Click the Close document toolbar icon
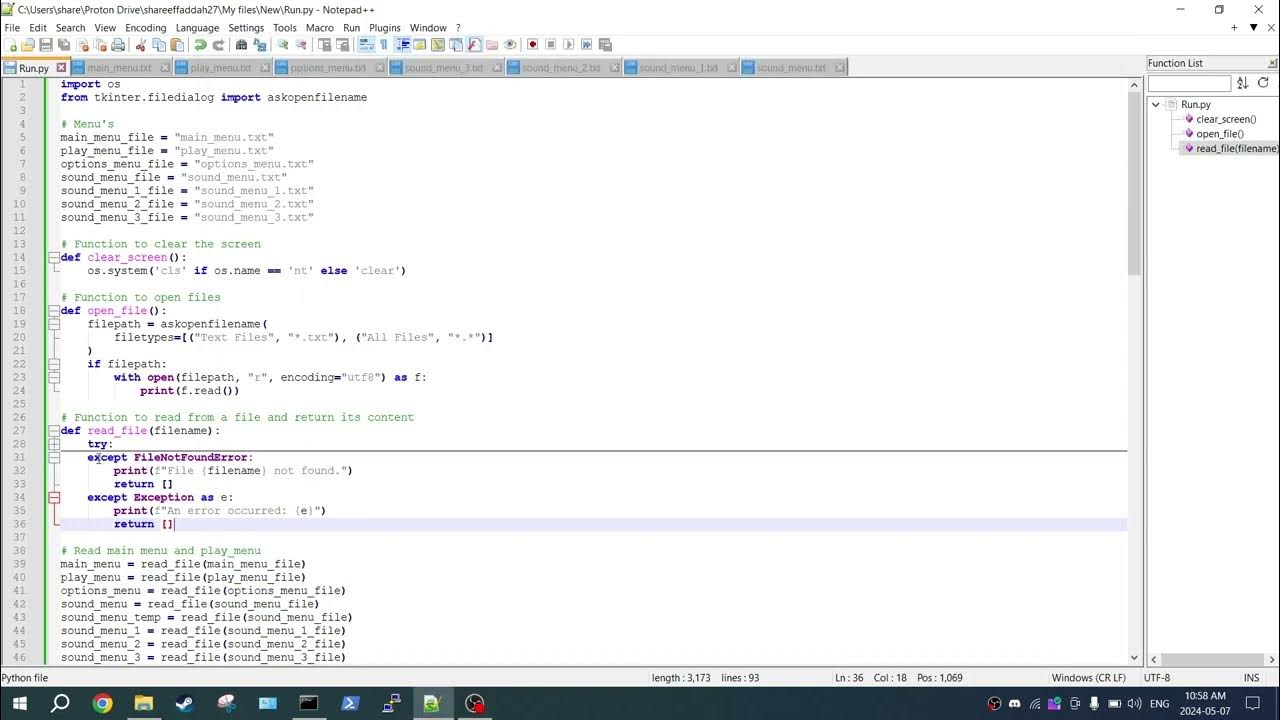This screenshot has width=1280, height=720. point(82,44)
